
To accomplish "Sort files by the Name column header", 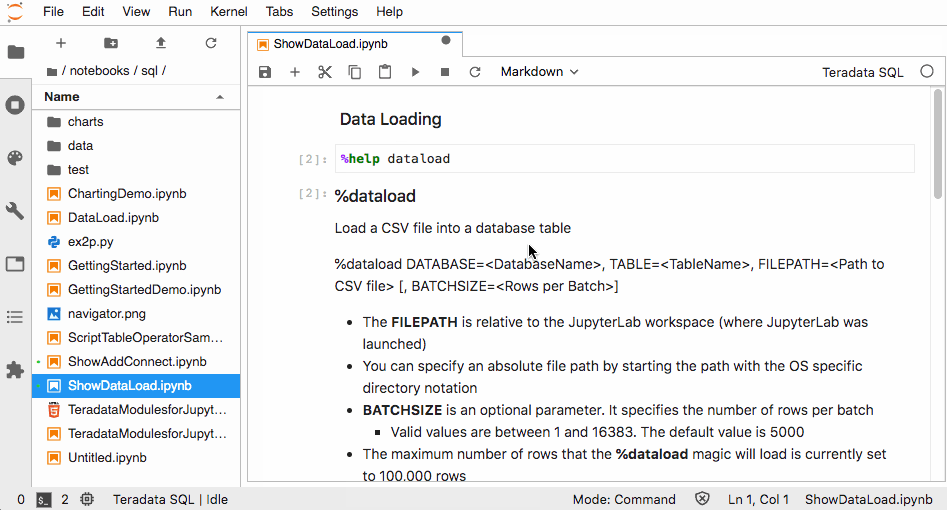I will pyautogui.click(x=62, y=97).
